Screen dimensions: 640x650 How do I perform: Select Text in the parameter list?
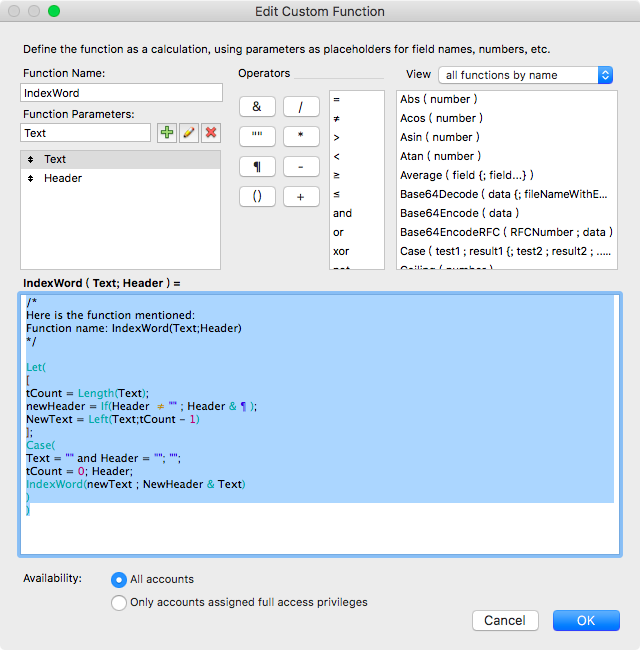pyautogui.click(x=120, y=159)
